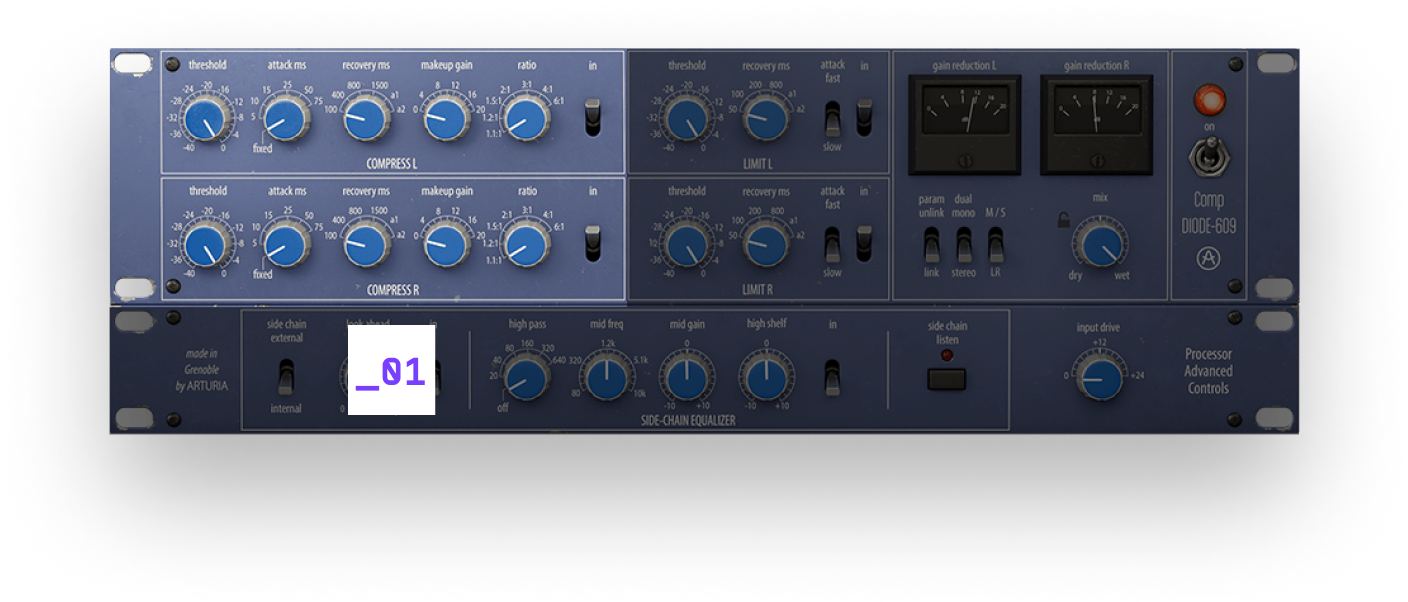Viewport: 1408px width, 602px height.
Task: Flip the Limit L attack fast/slow switch
Action: [x=832, y=118]
